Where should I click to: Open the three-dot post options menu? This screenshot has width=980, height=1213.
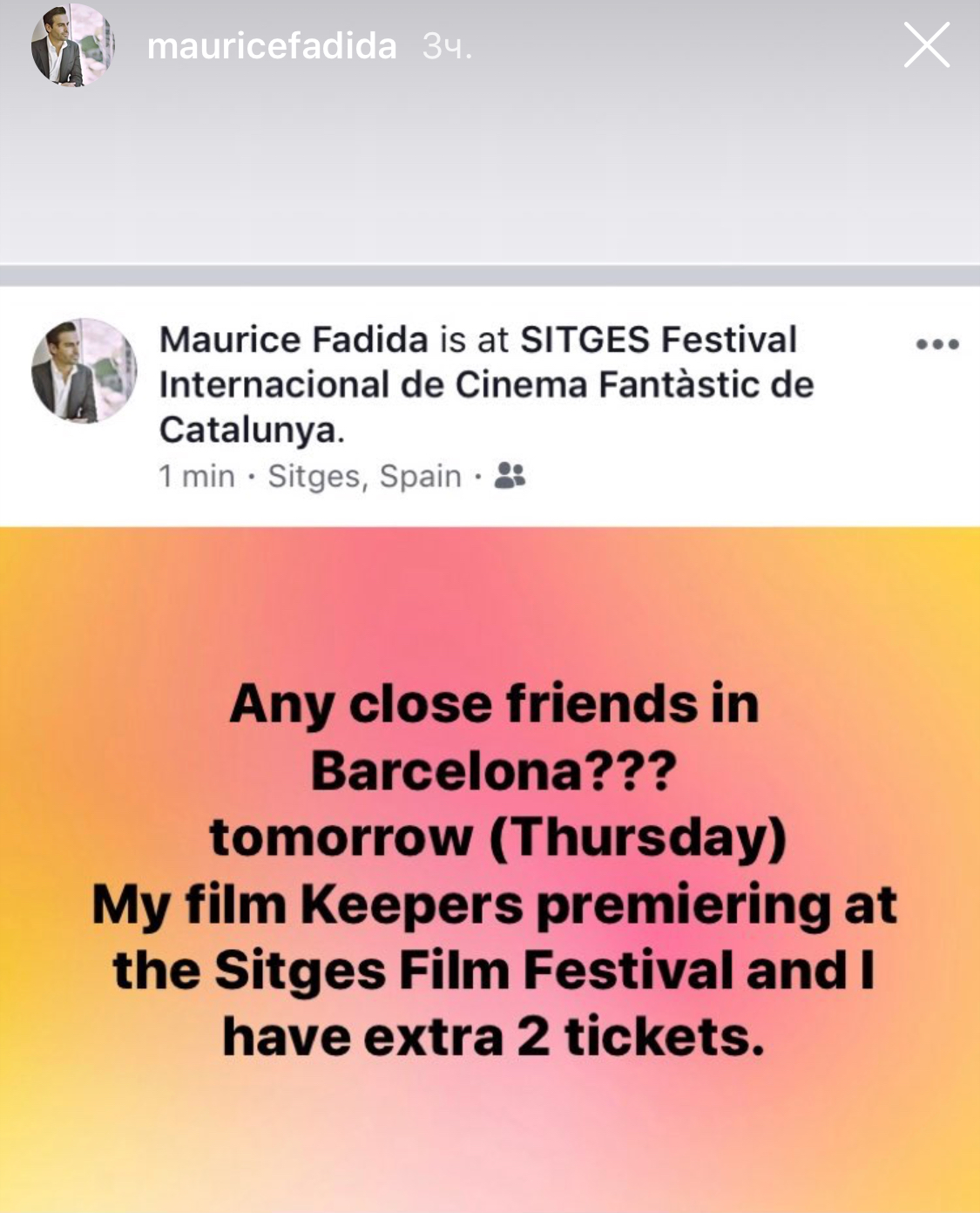coord(937,344)
